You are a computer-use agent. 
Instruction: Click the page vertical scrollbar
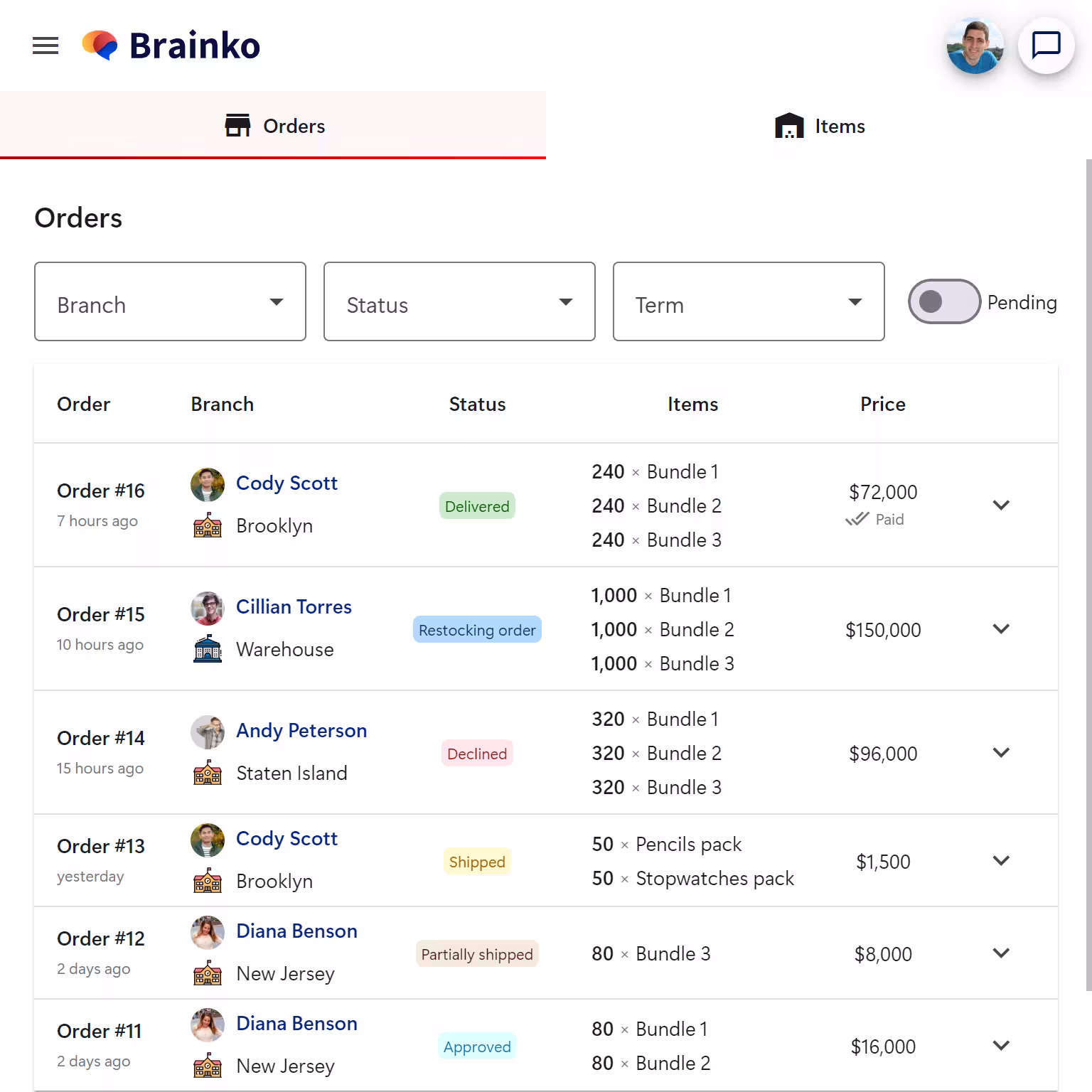[x=1088, y=569]
